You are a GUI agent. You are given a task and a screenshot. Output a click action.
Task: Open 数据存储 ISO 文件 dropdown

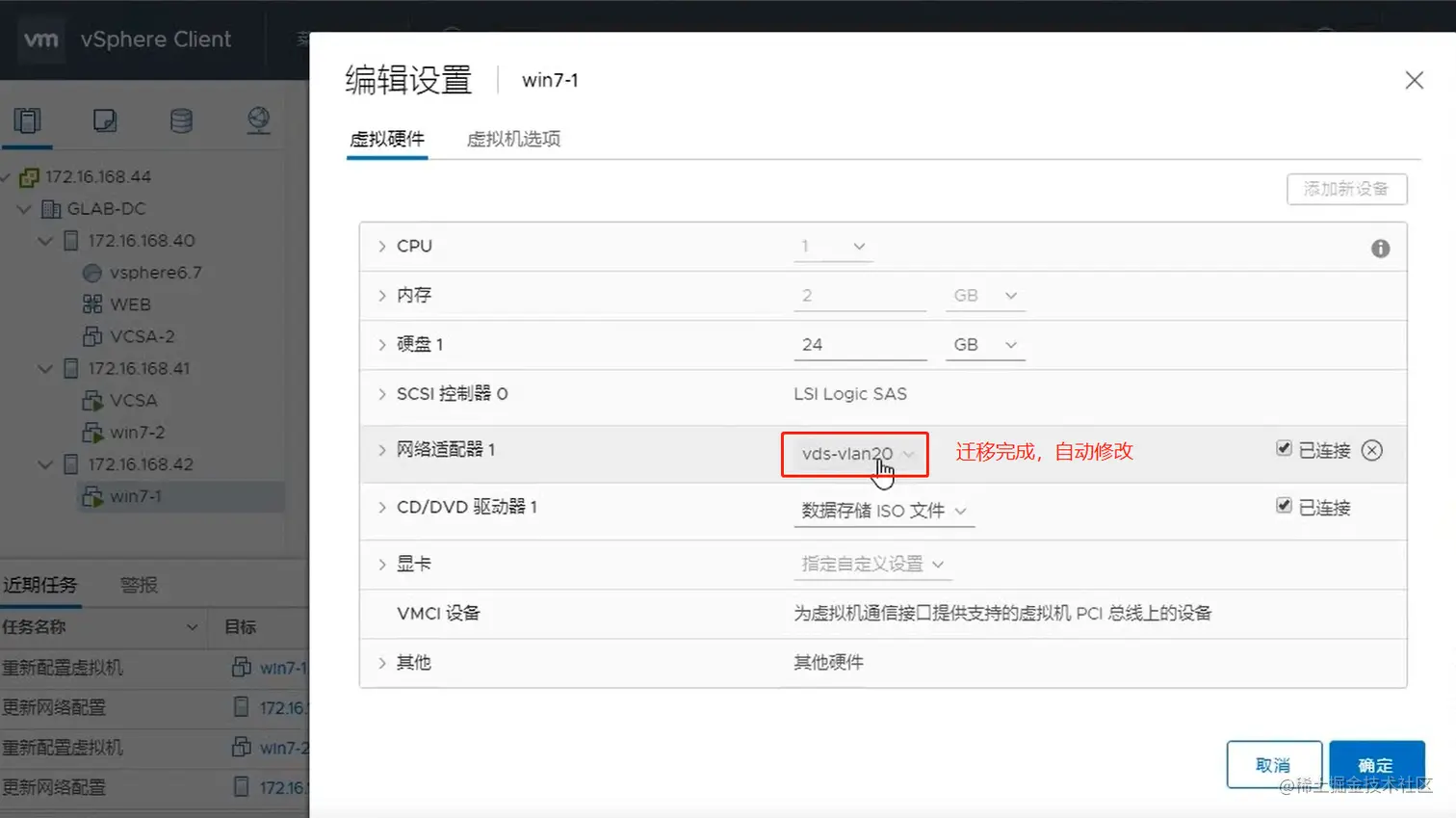click(884, 511)
